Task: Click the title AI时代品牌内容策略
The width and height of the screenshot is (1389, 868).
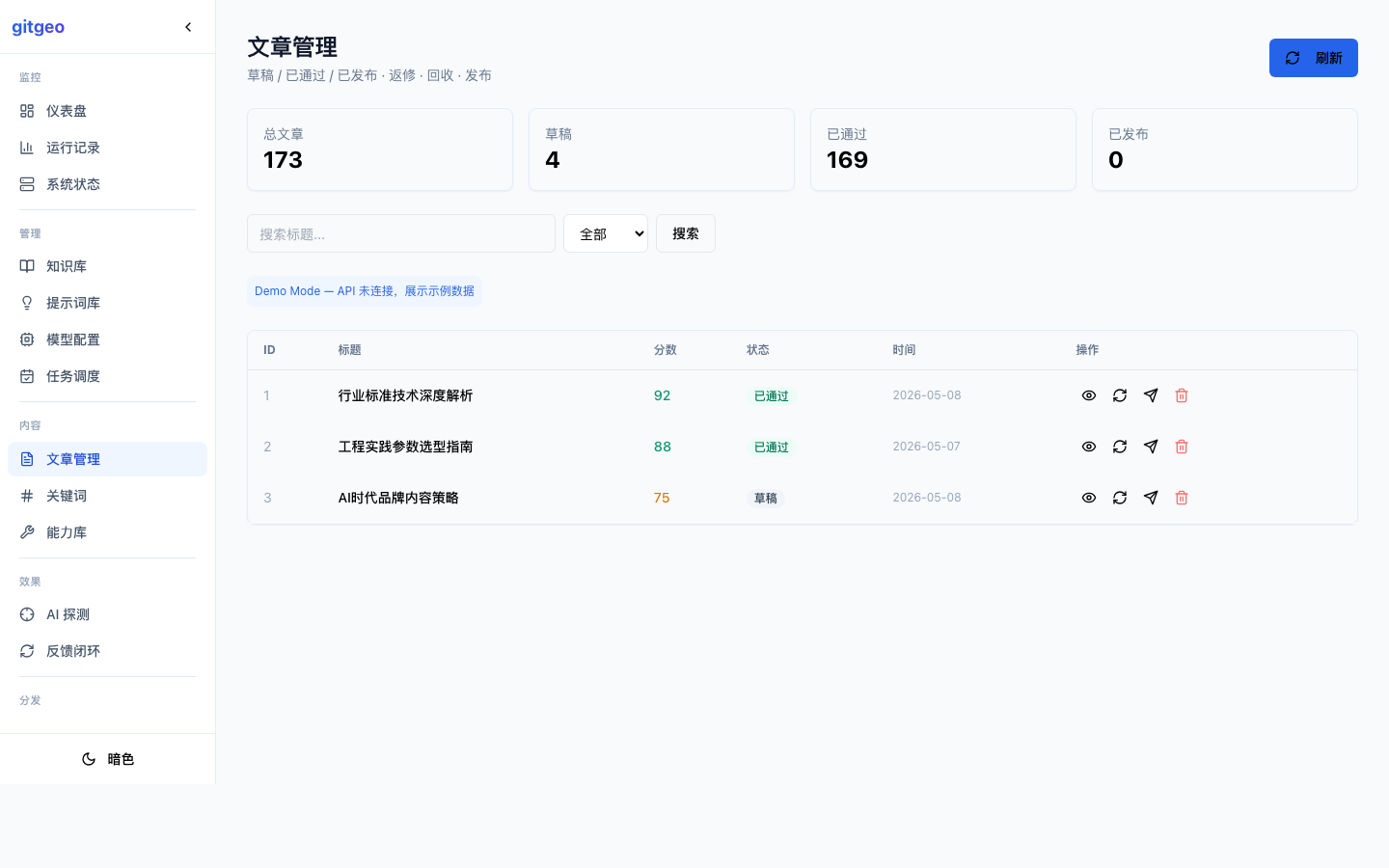Action: 398,498
